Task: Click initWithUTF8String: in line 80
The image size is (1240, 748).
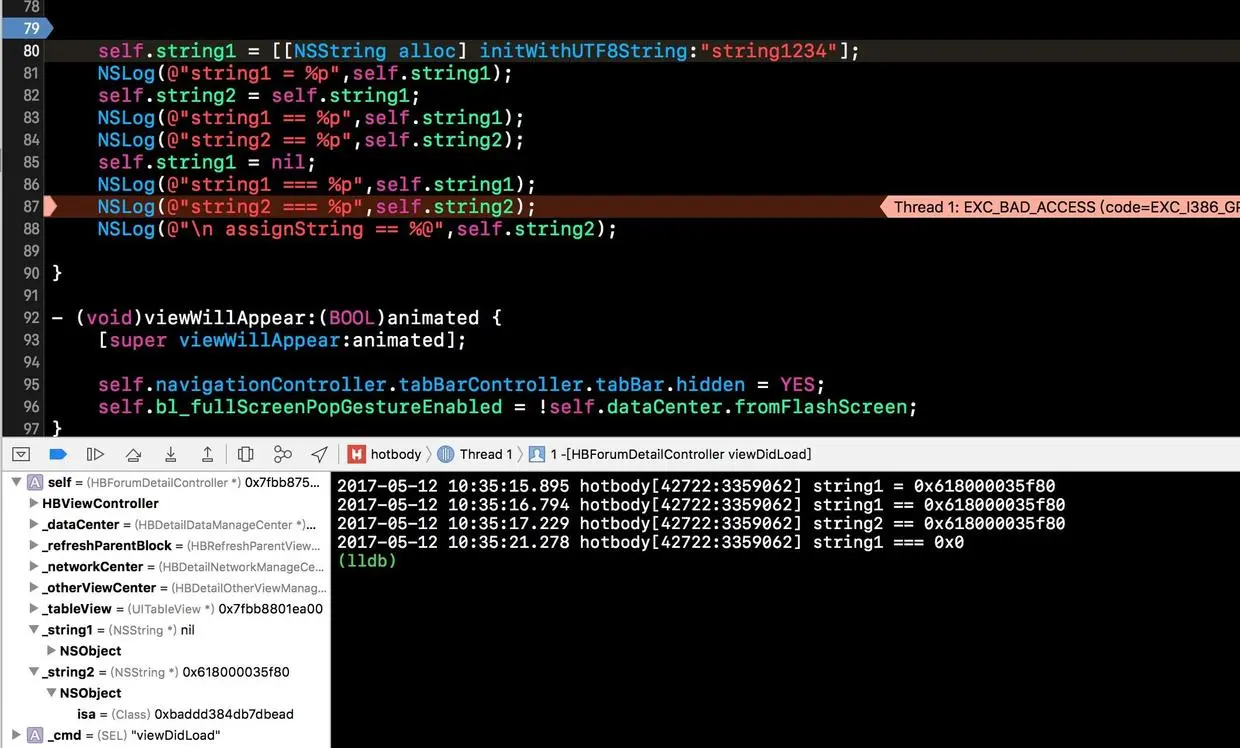Action: click(589, 51)
